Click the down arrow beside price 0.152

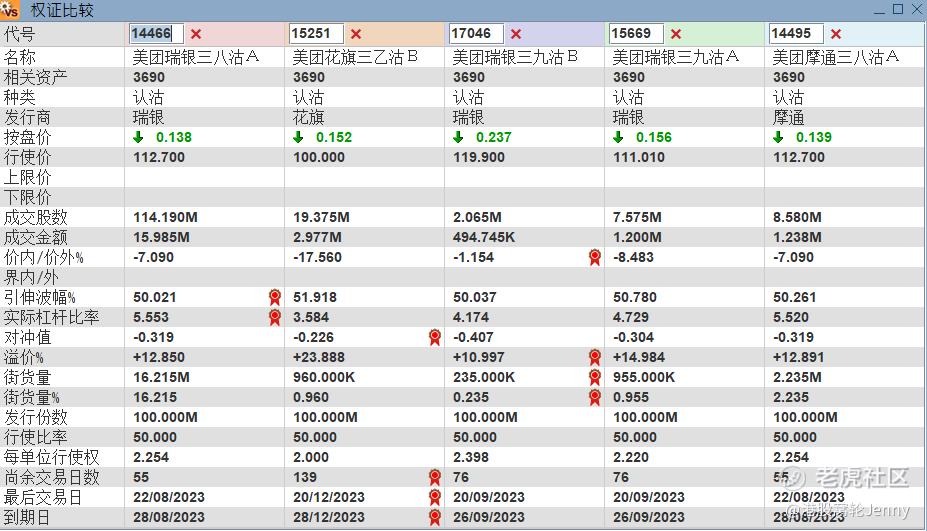[298, 137]
